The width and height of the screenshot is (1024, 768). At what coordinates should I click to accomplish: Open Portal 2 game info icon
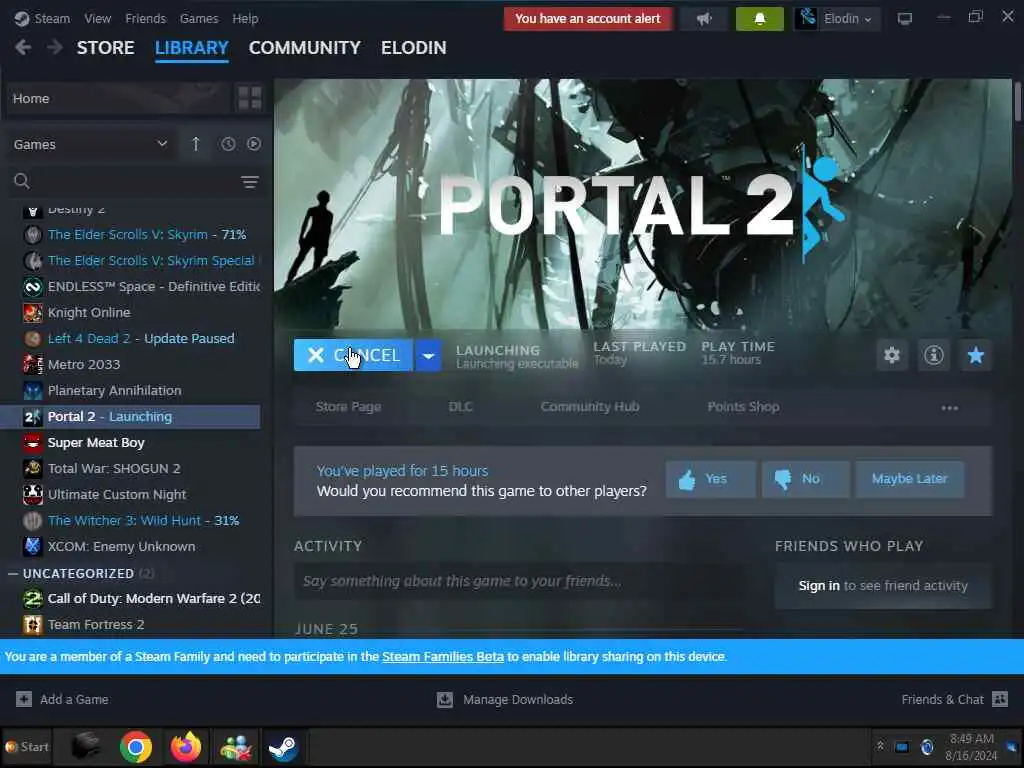[933, 355]
